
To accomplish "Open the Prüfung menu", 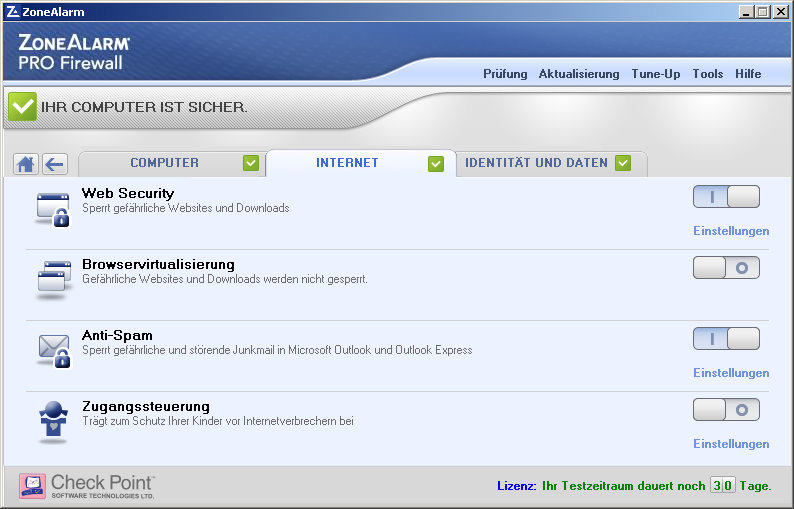I will click(x=505, y=74).
